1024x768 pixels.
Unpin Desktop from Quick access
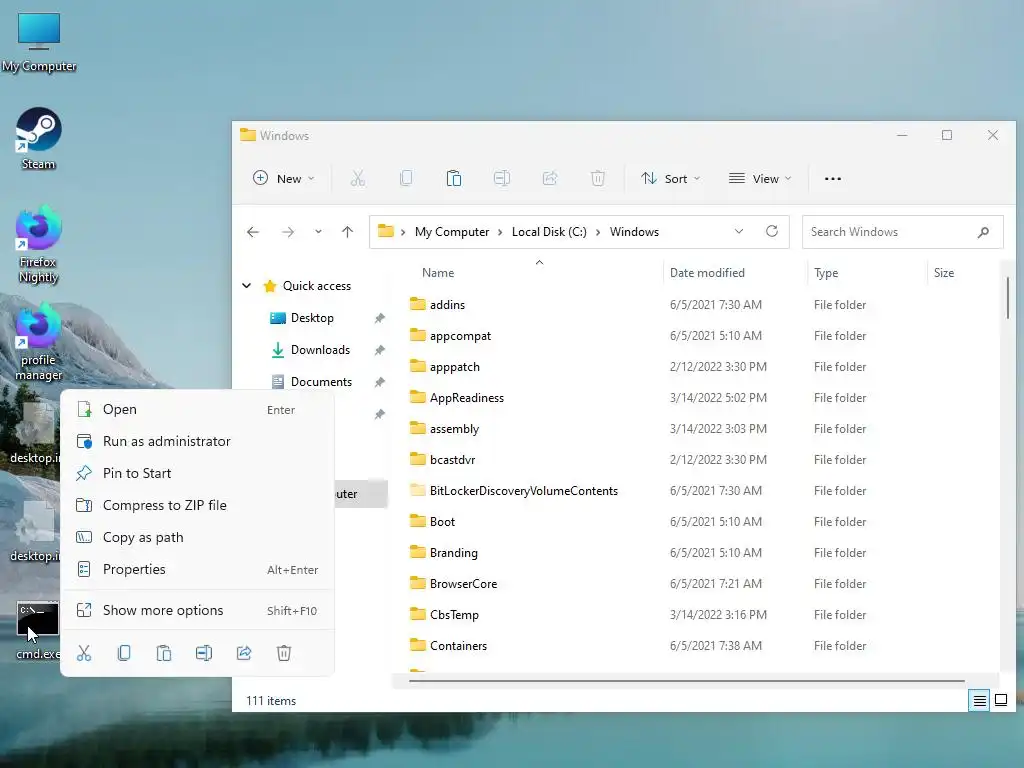click(379, 318)
